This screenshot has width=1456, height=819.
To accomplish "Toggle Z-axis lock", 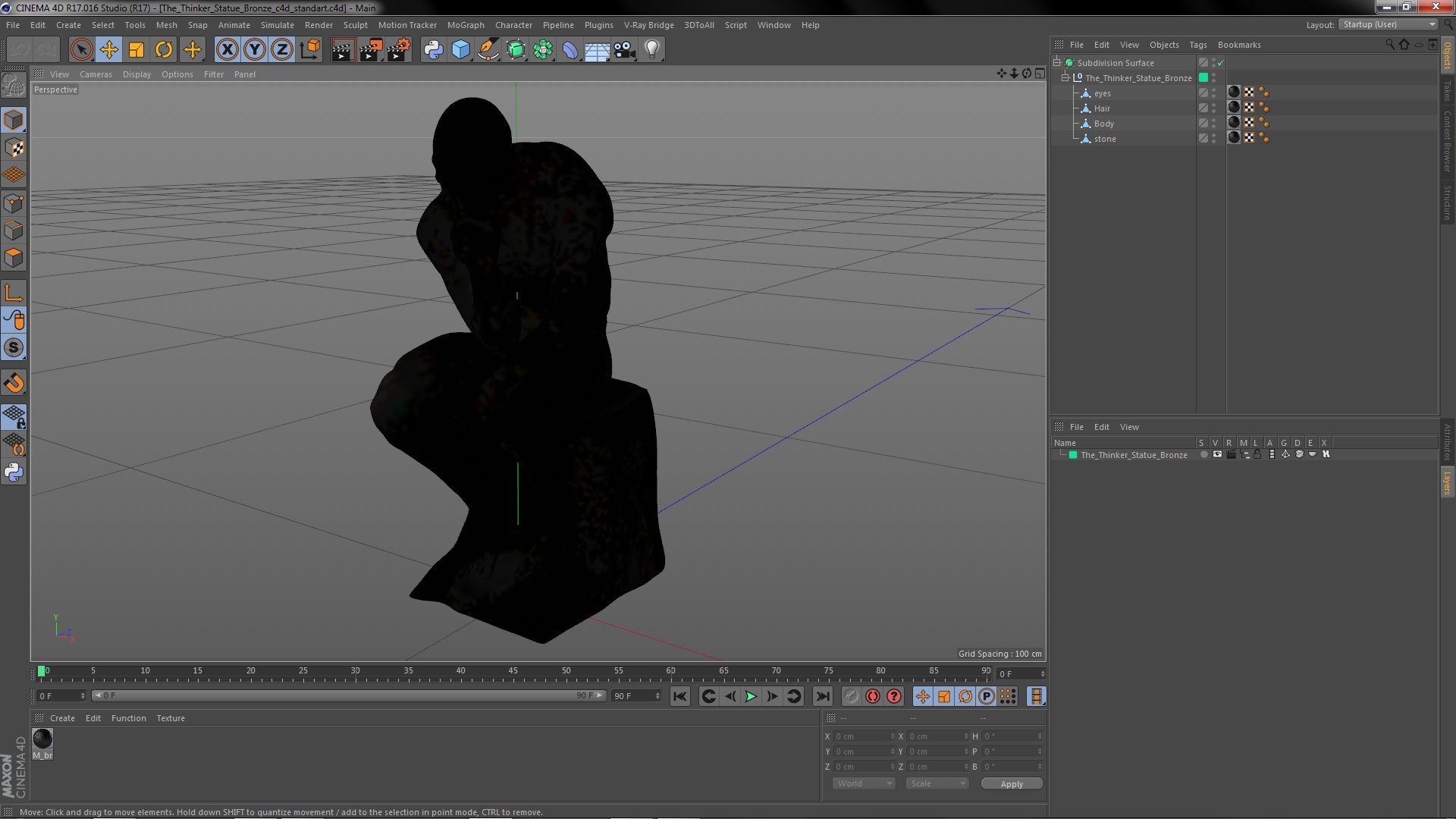I will (x=281, y=50).
